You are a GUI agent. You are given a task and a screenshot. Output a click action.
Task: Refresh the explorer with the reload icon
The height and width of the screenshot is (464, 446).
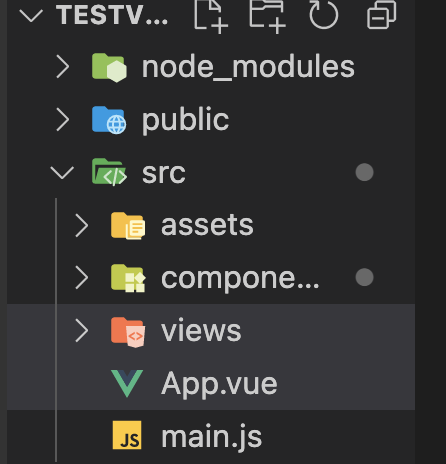tap(324, 15)
